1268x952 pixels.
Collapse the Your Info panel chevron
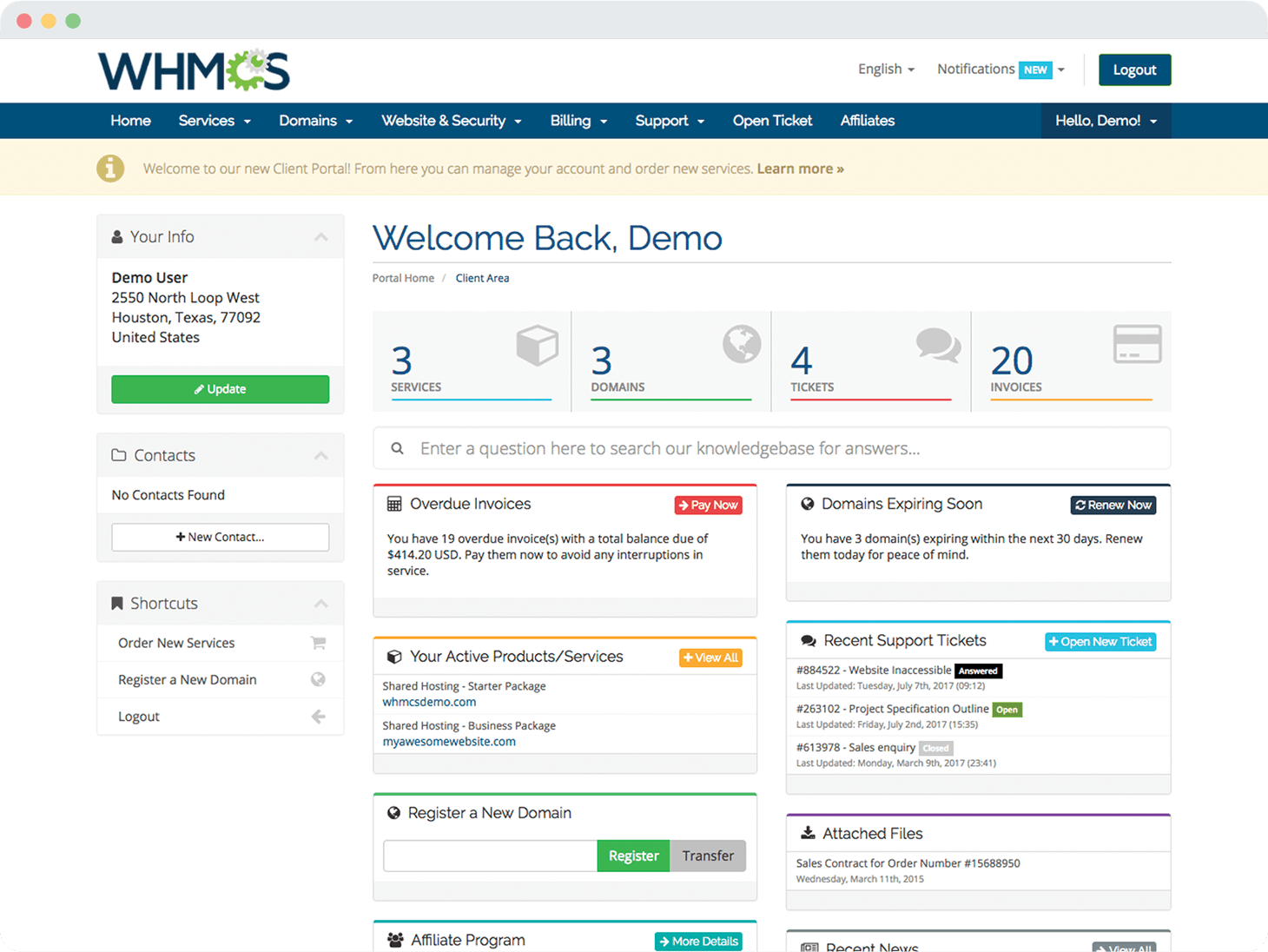click(x=321, y=237)
